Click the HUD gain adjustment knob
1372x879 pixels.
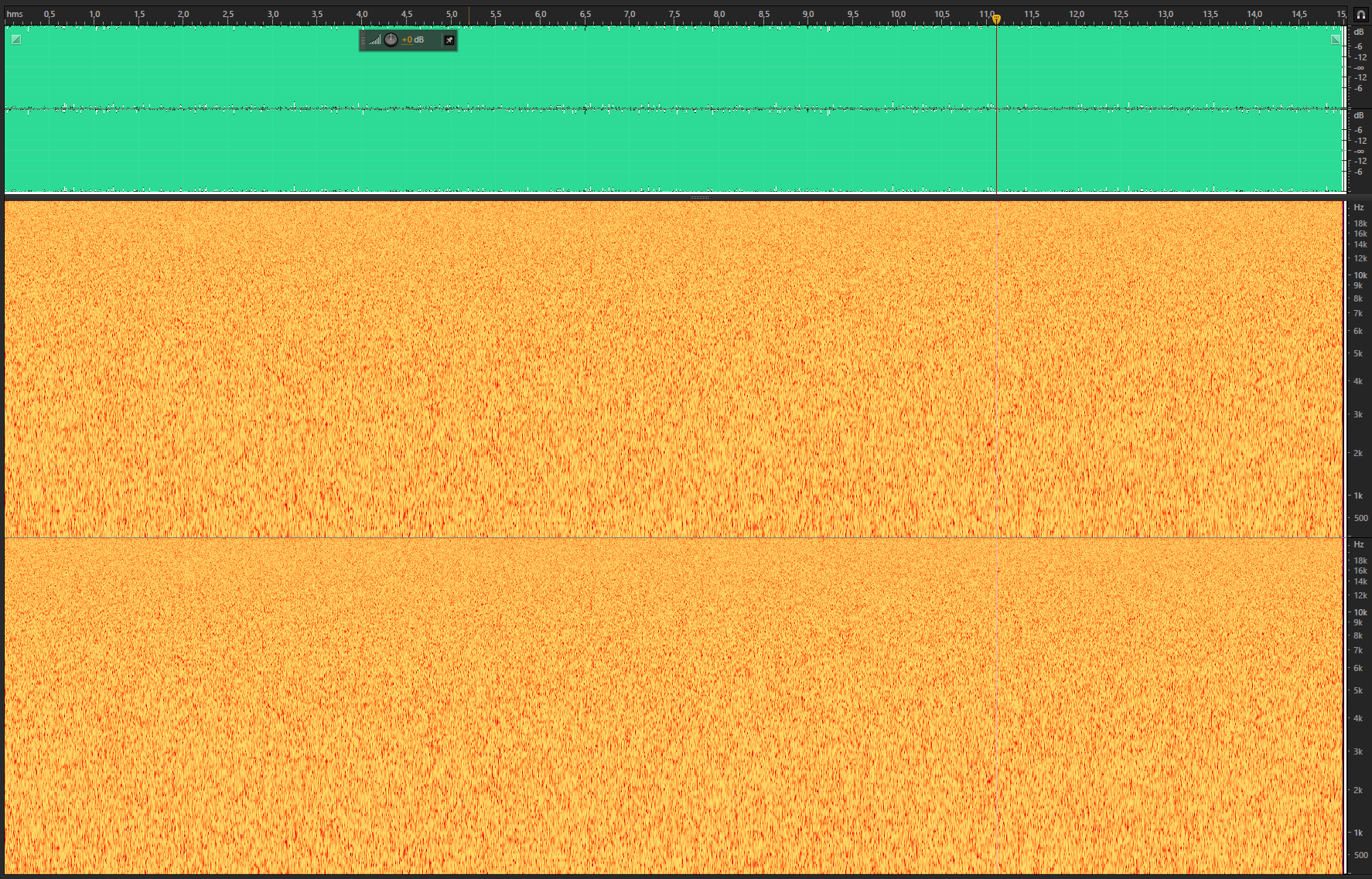[x=391, y=40]
